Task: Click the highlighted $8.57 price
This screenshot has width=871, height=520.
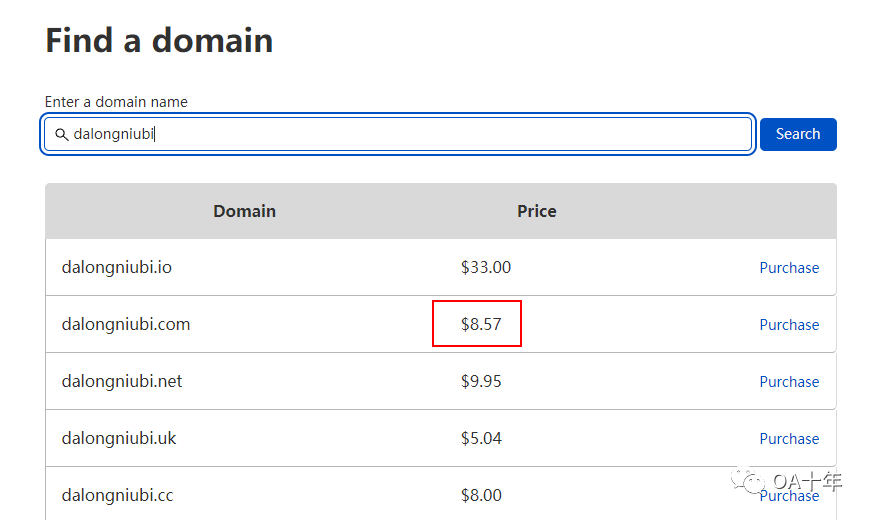Action: point(481,325)
